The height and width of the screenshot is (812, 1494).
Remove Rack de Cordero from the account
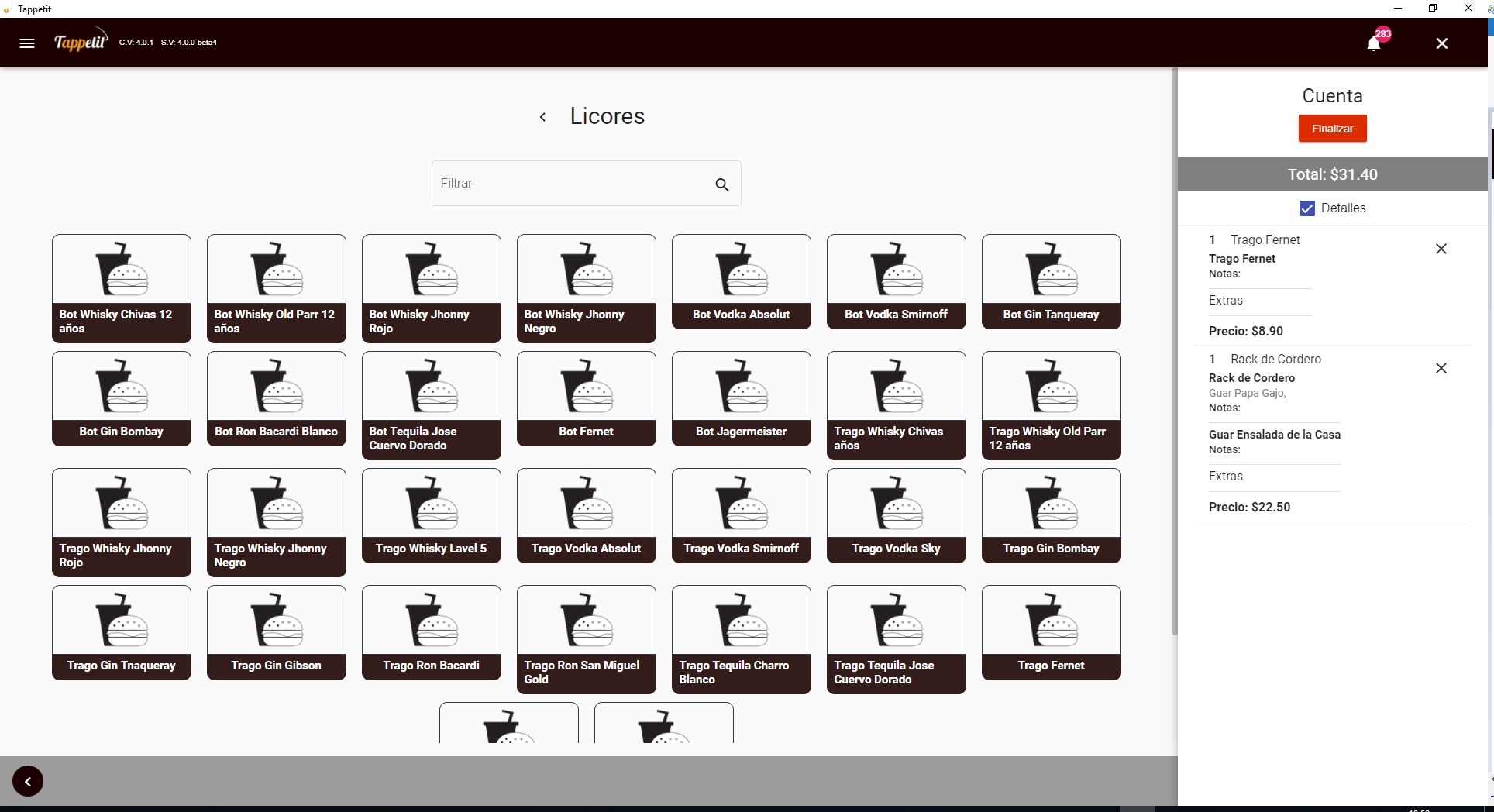[1441, 368]
